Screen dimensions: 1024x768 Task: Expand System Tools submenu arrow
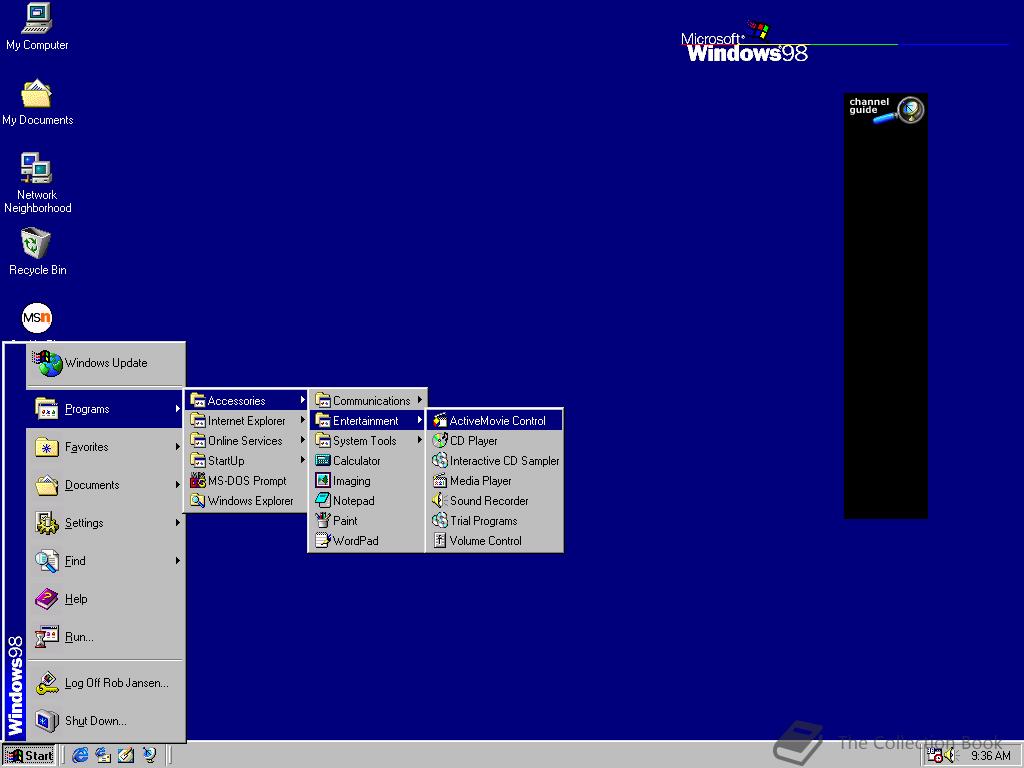click(419, 440)
